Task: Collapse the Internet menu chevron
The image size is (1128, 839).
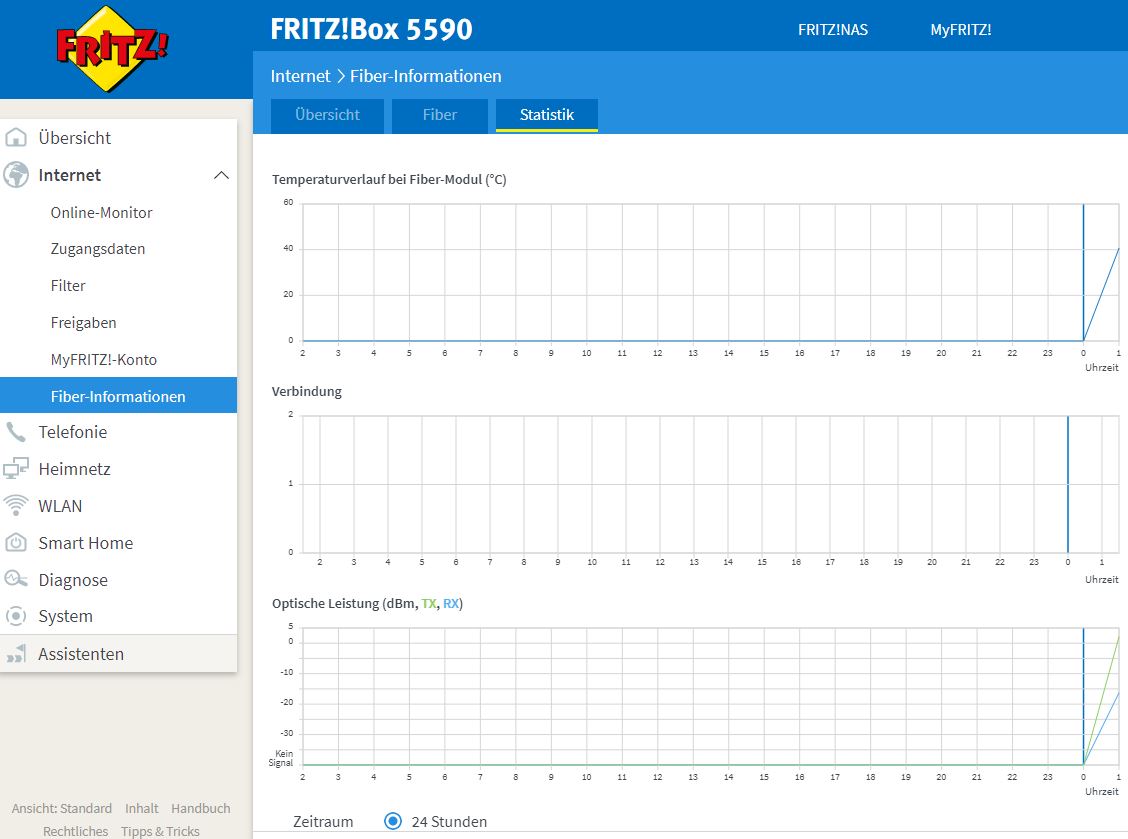Action: tap(222, 175)
